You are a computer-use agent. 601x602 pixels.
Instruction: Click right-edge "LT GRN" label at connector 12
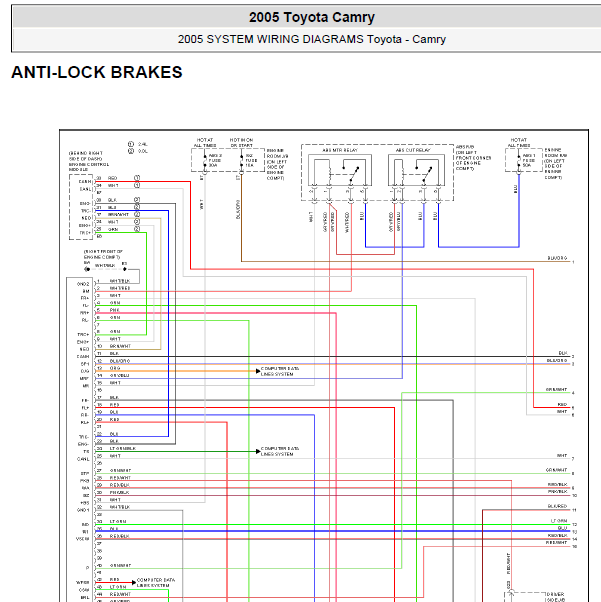pos(559,521)
